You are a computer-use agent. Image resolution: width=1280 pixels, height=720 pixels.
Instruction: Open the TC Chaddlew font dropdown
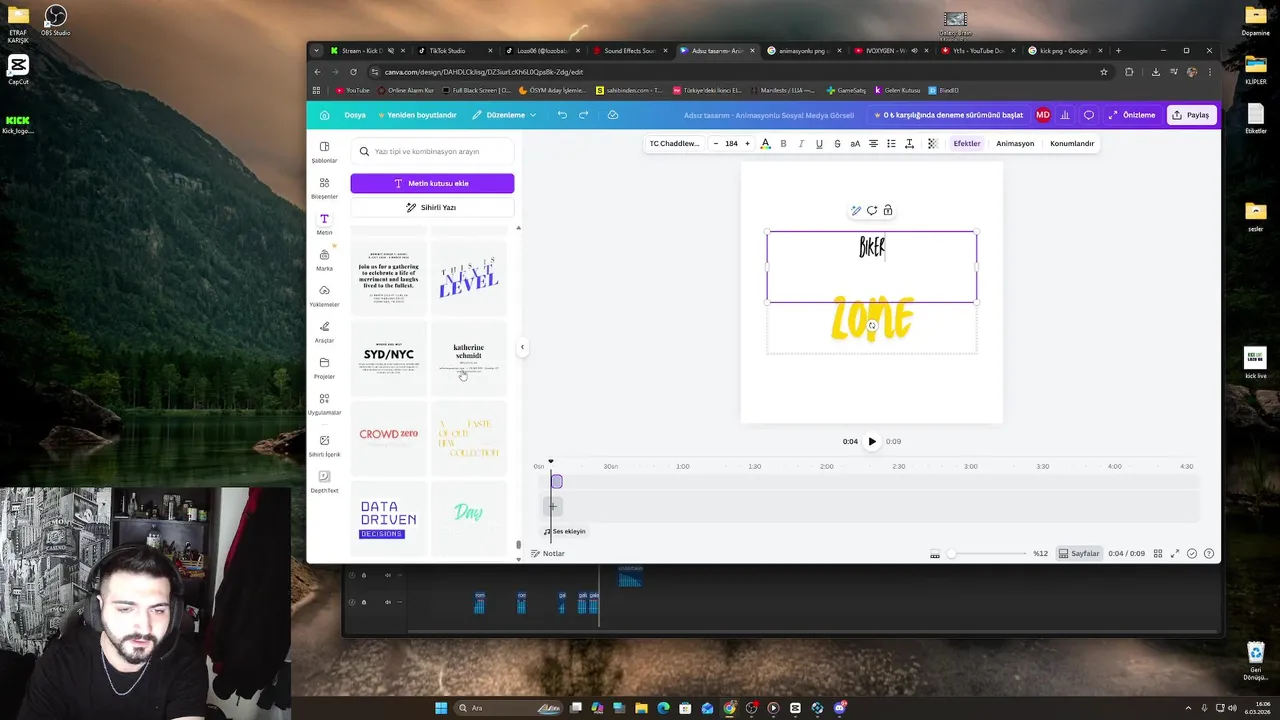click(675, 143)
